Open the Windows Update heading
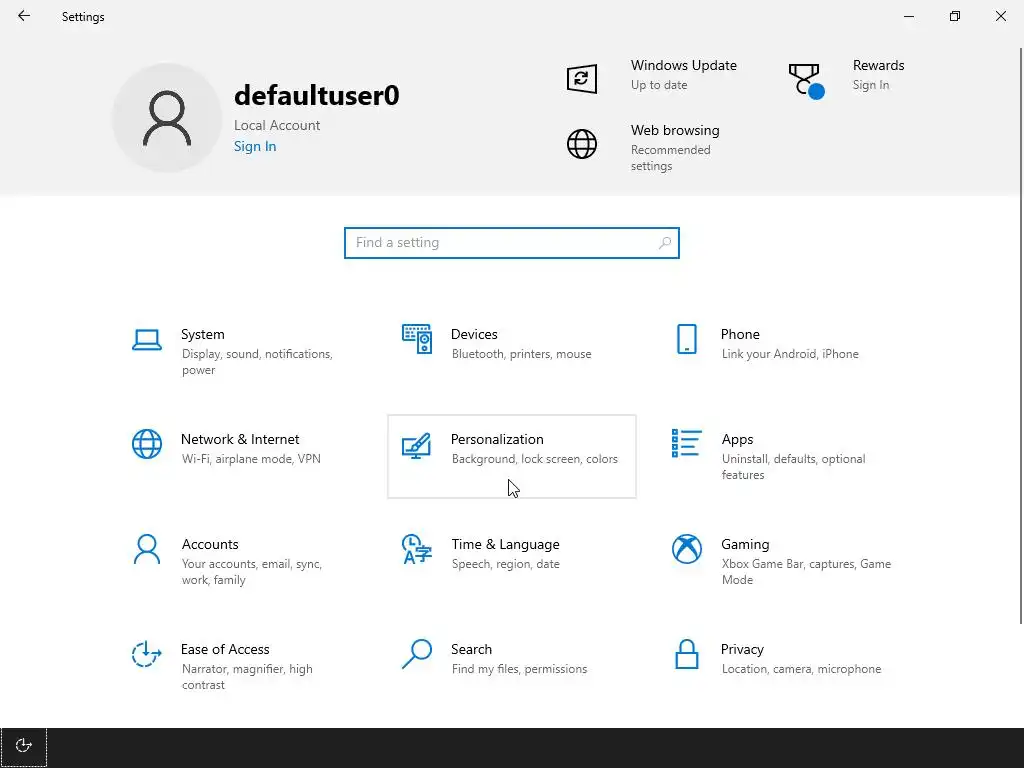 click(684, 65)
